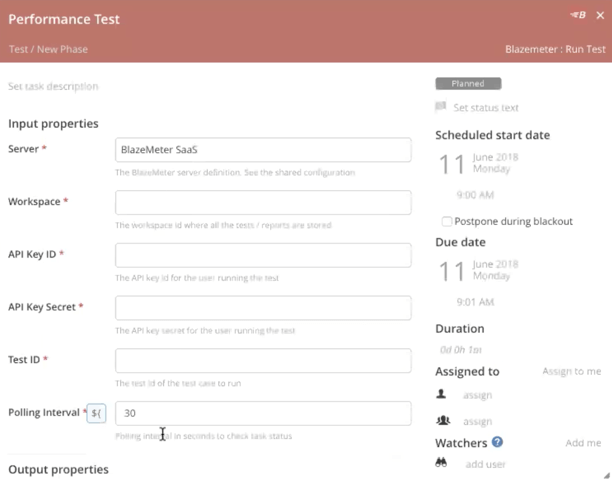612x479 pixels.
Task: Open the due date June 2018 picker
Action: click(x=495, y=264)
